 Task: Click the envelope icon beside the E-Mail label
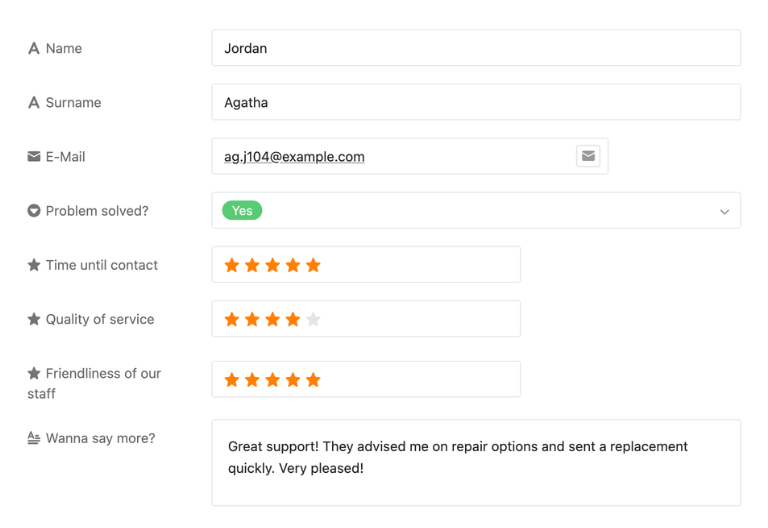(x=34, y=156)
